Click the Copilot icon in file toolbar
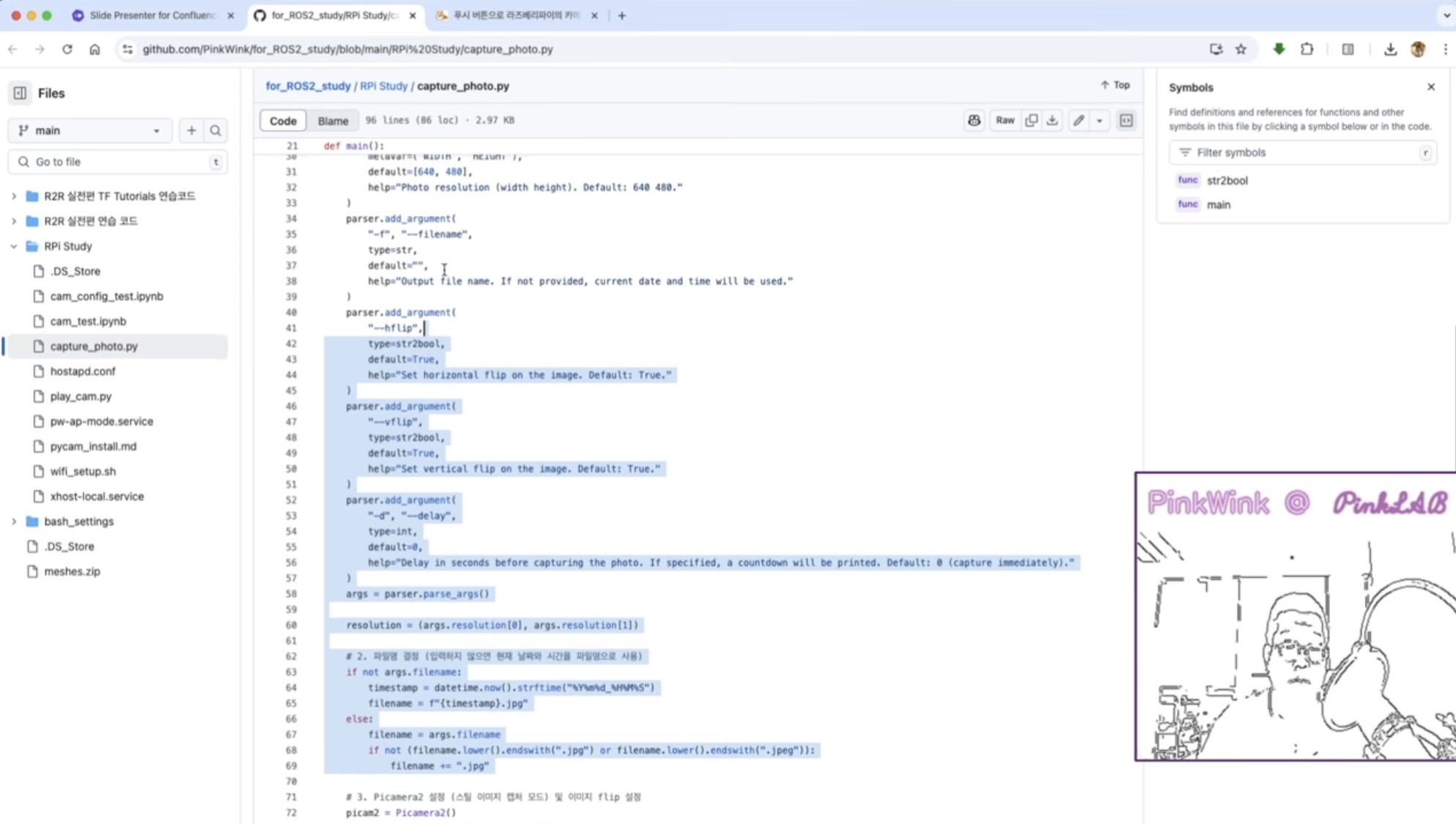The width and height of the screenshot is (1456, 824). point(974,121)
